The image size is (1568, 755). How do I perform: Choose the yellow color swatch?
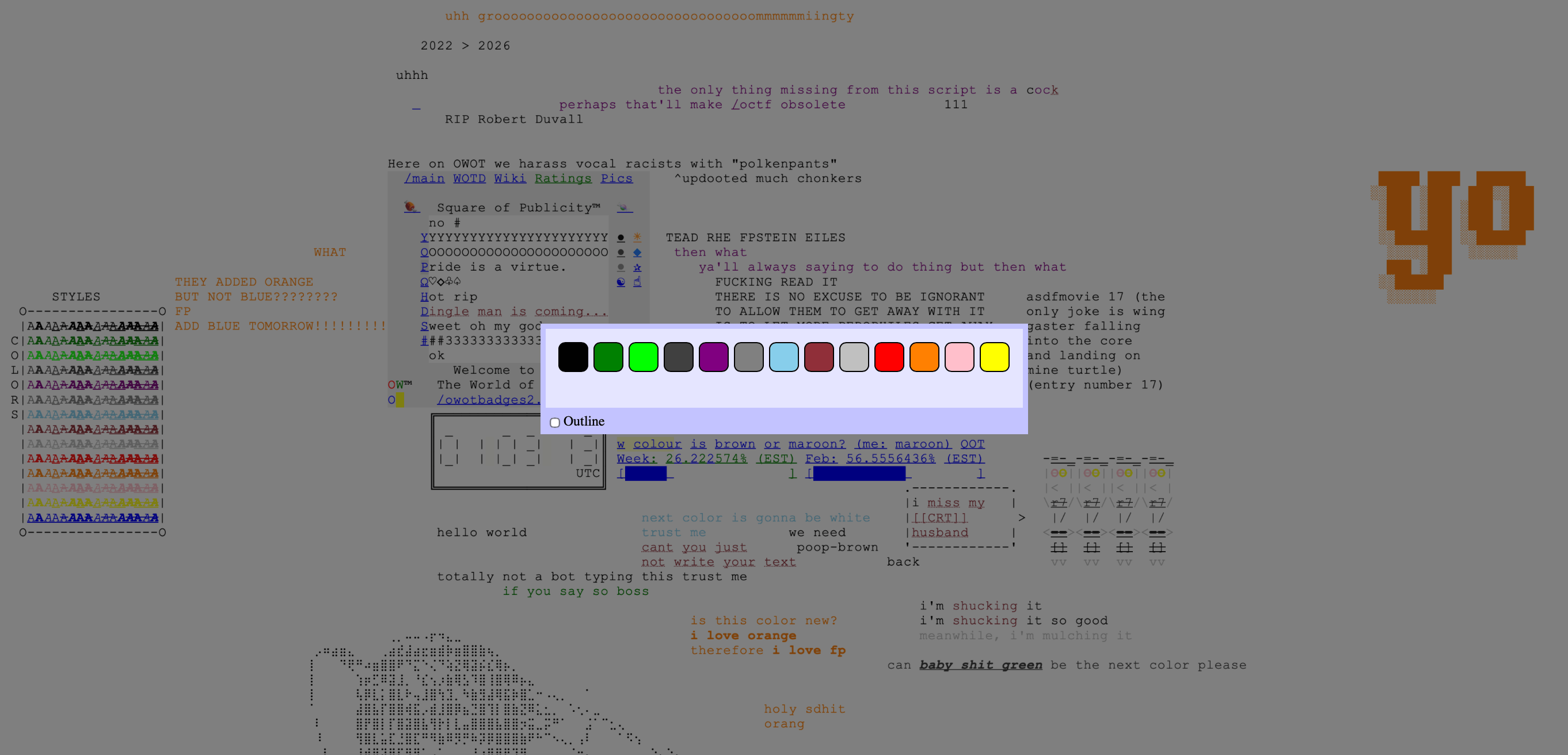pyautogui.click(x=994, y=357)
